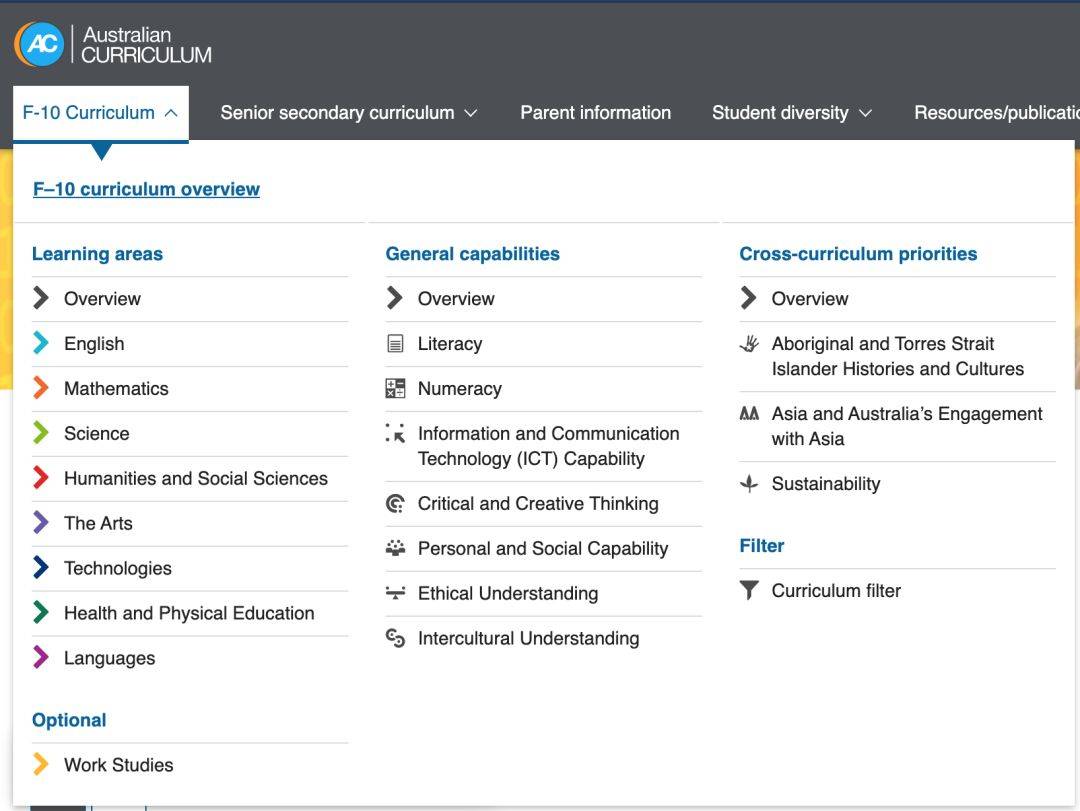
Task: Open the Sustainability priority link
Action: pyautogui.click(x=826, y=484)
